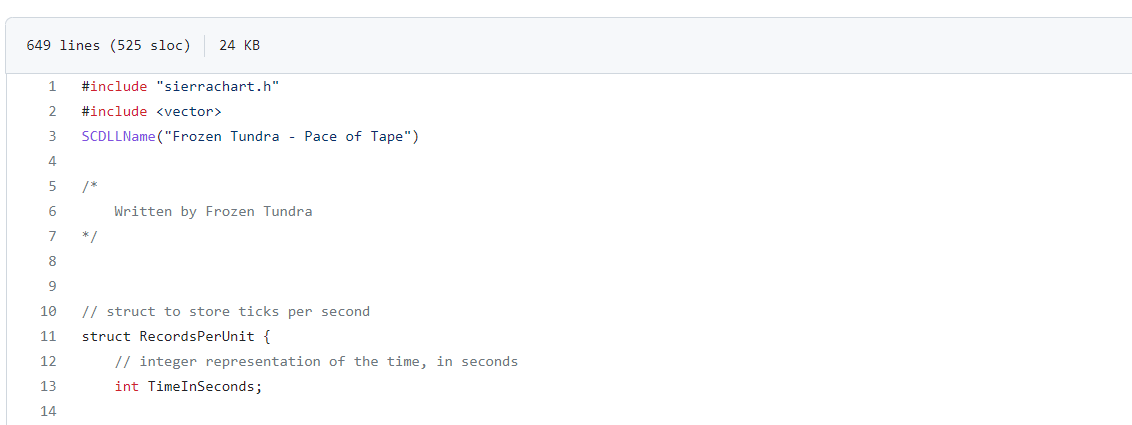Click line number 14
The image size is (1132, 425).
[x=48, y=411]
